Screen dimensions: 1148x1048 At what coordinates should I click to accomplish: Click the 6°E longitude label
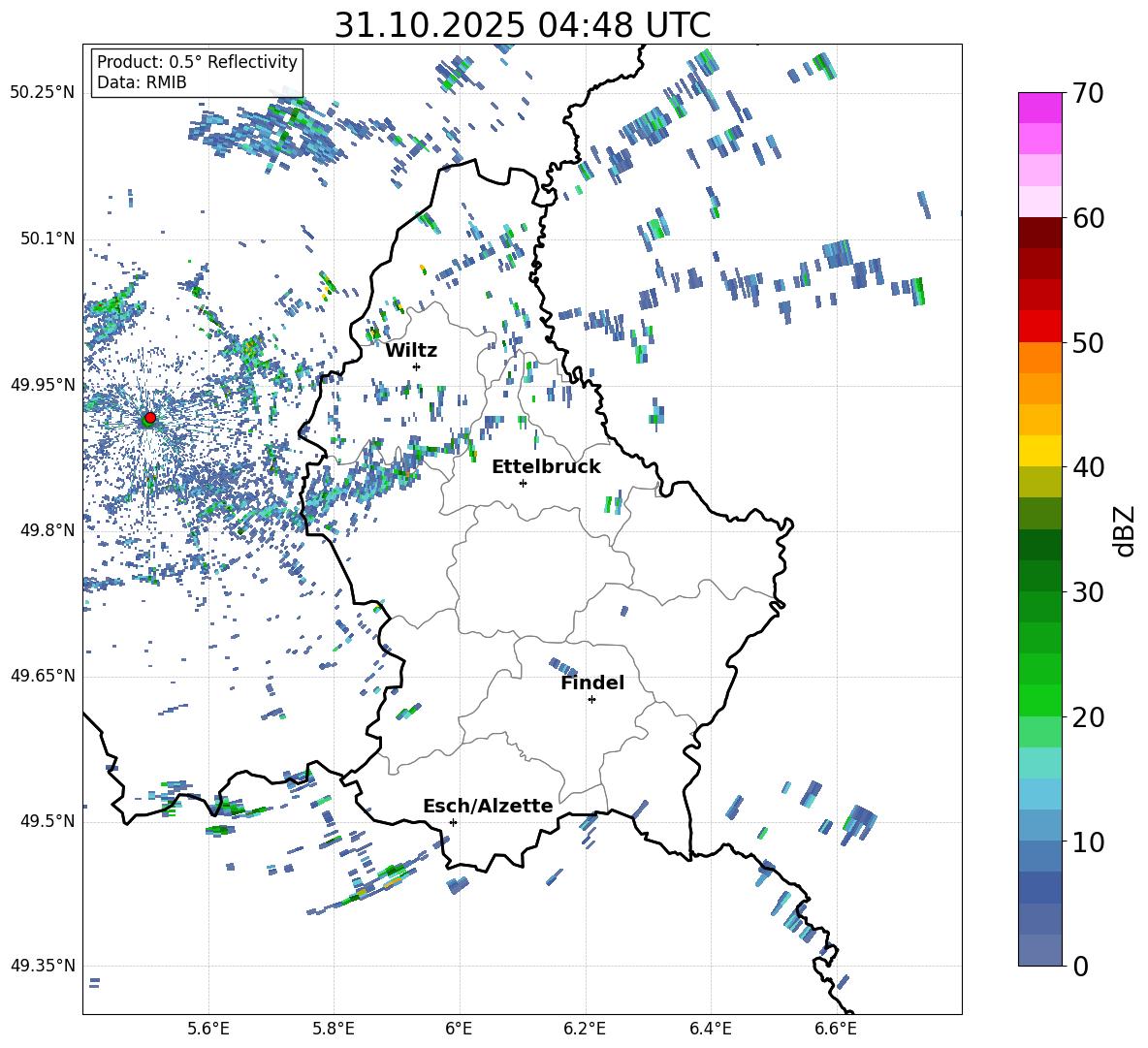[460, 1029]
